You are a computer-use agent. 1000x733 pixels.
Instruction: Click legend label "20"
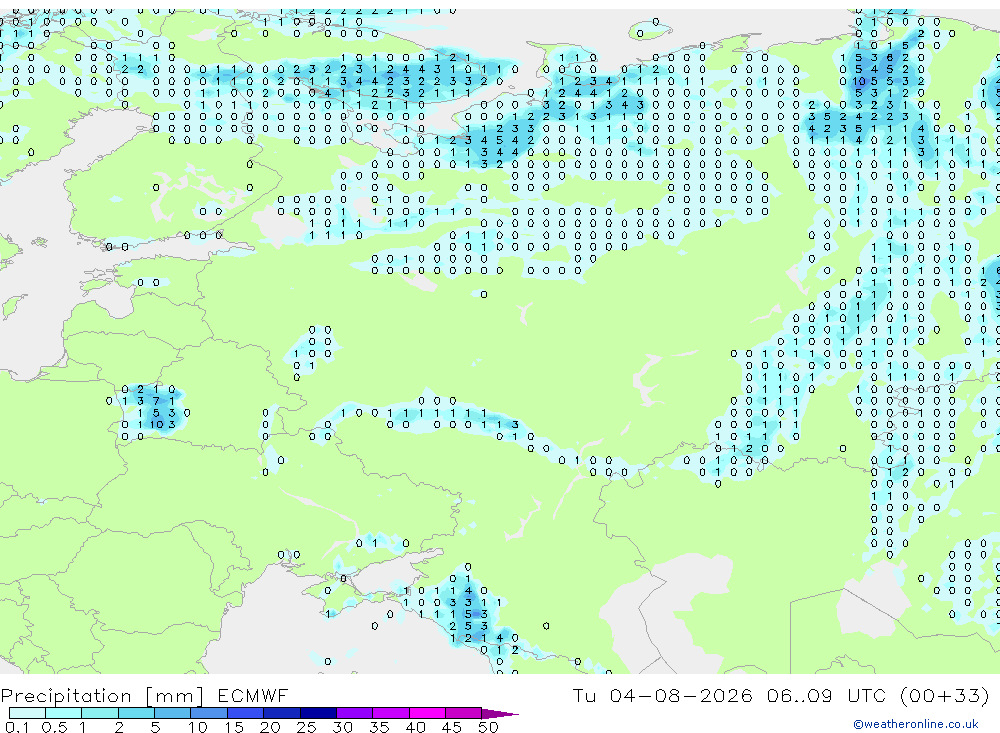[x=270, y=727]
